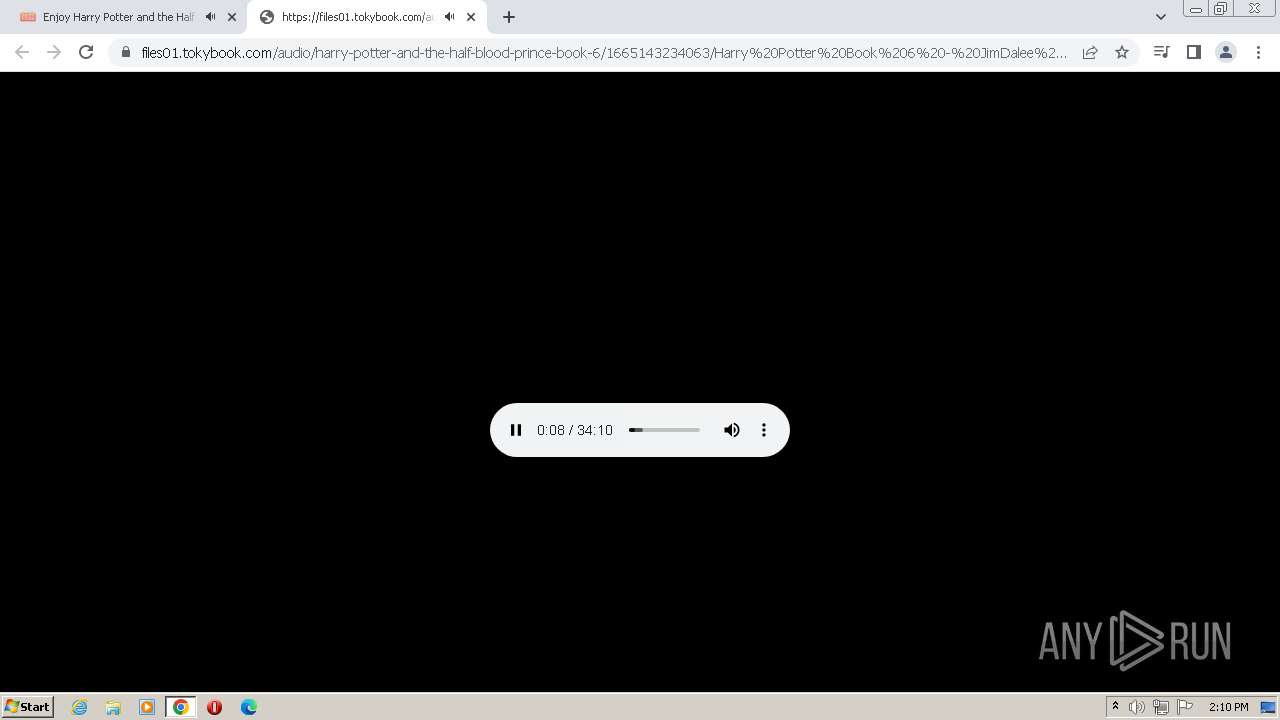Open system volume in tray

(1137, 707)
